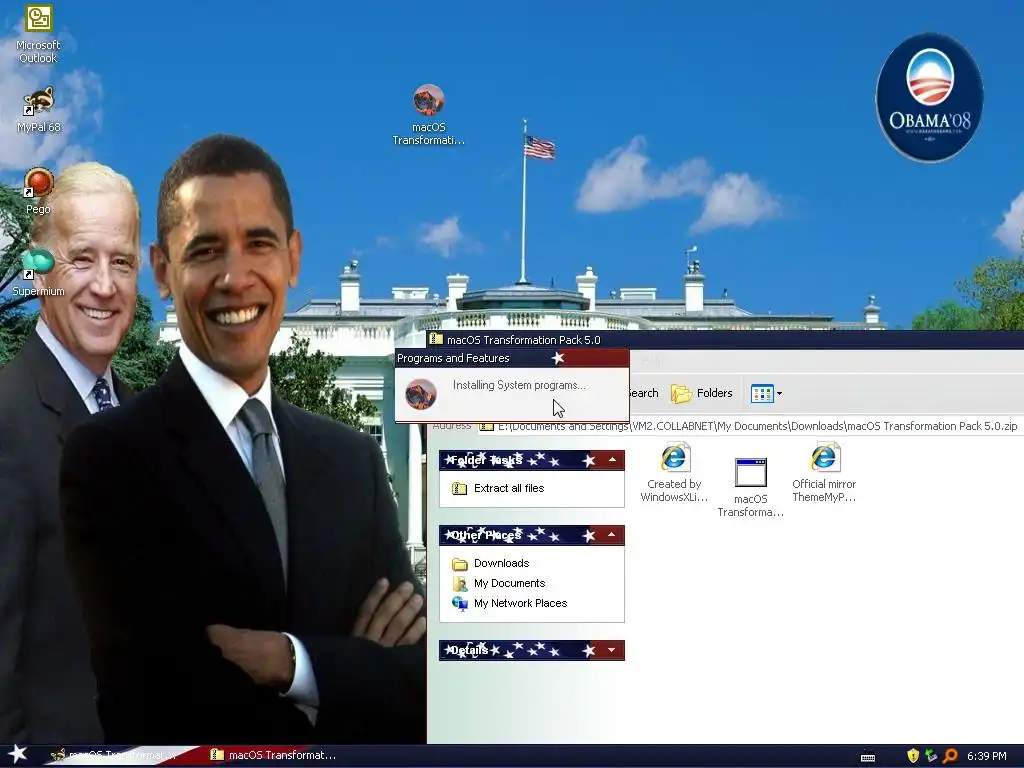Click the Programs and Features dialog title
1024x768 pixels.
click(453, 358)
